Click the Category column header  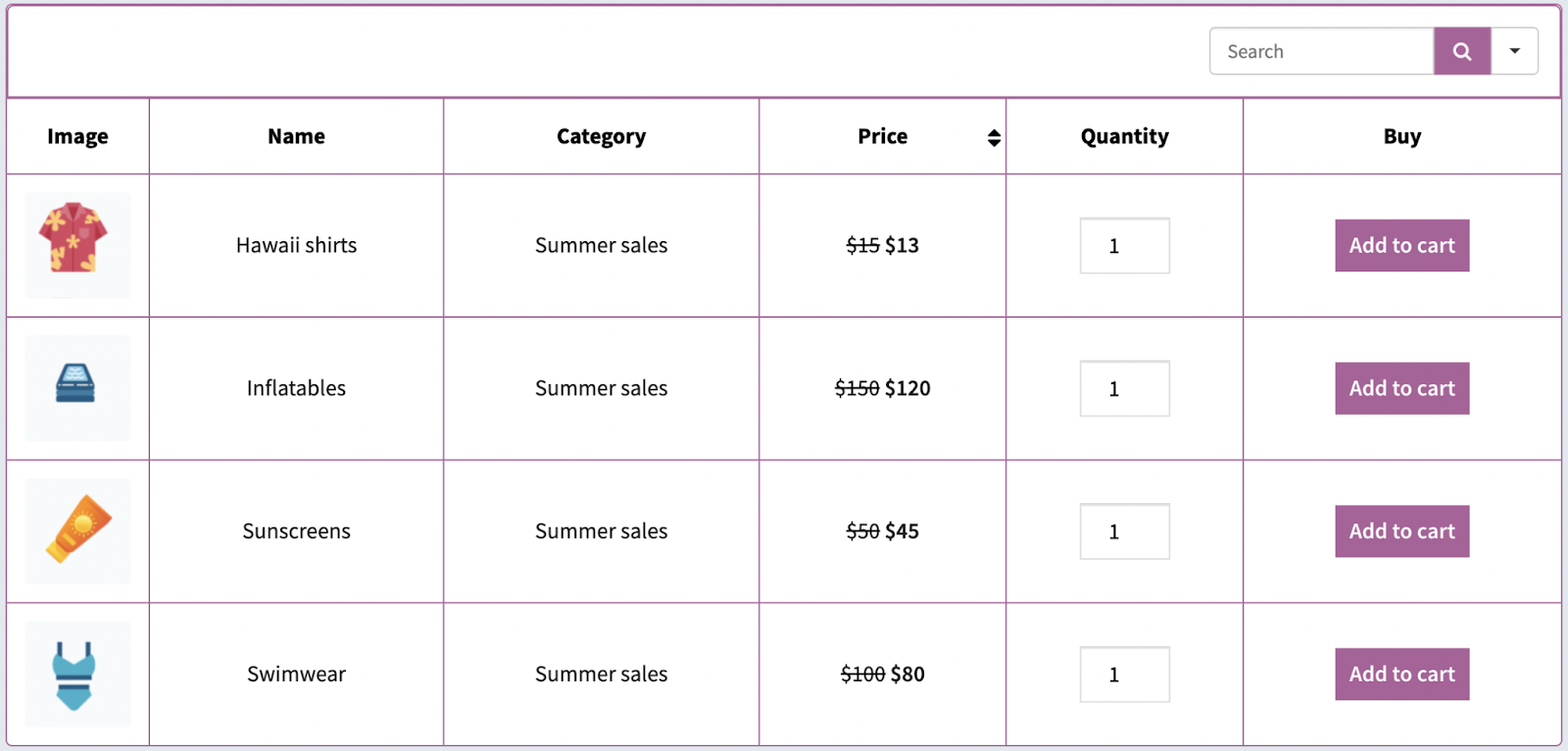(601, 136)
